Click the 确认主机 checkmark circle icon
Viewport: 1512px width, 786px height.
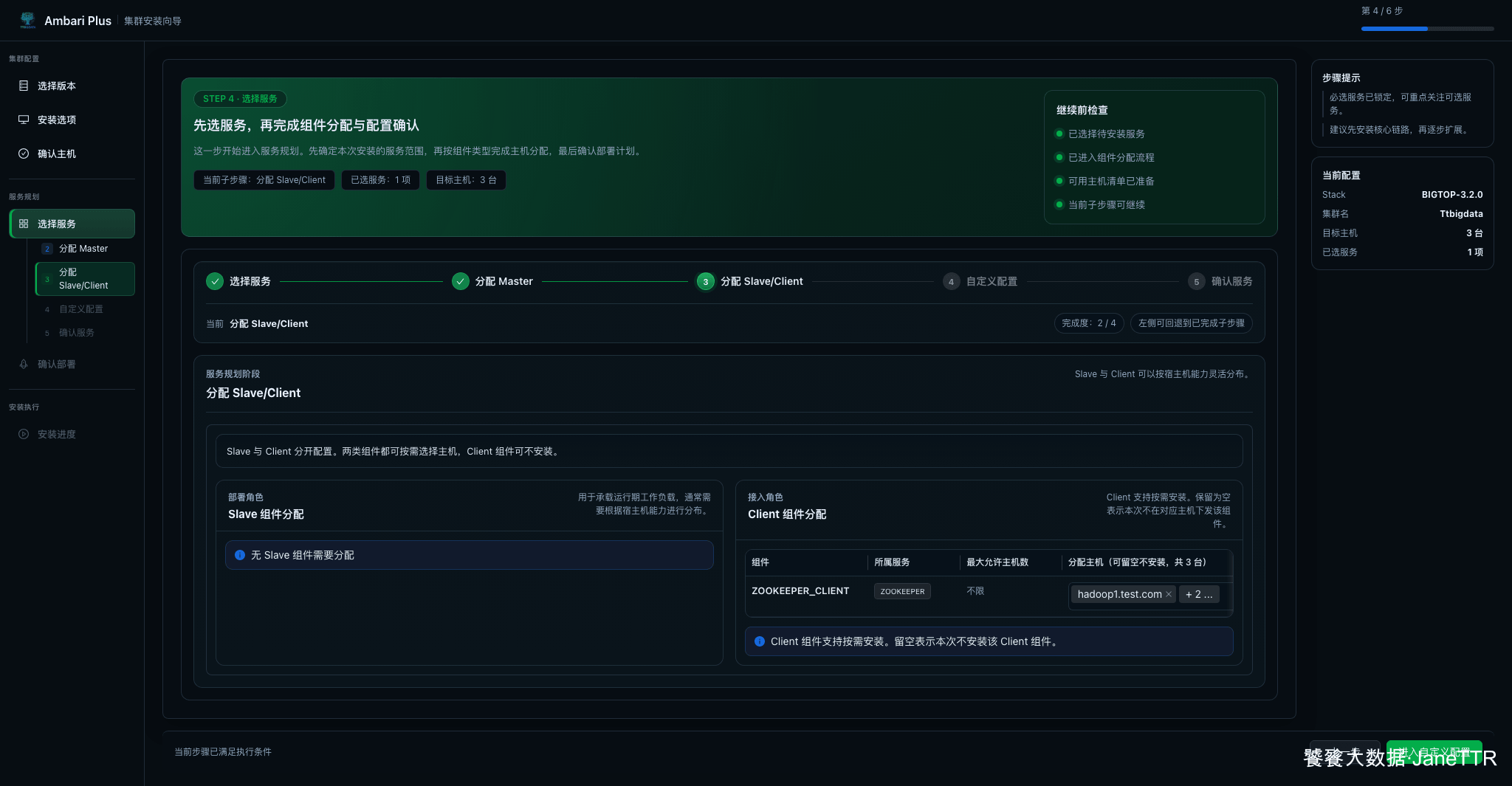click(x=24, y=154)
